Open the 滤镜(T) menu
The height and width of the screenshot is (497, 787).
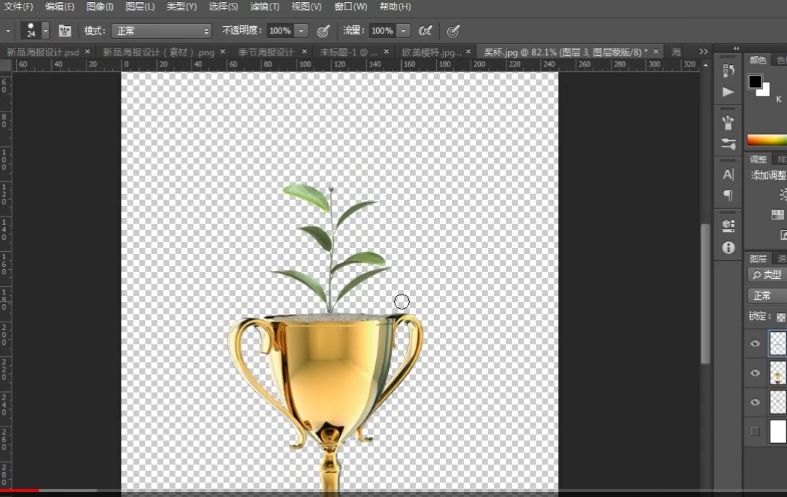[x=265, y=7]
